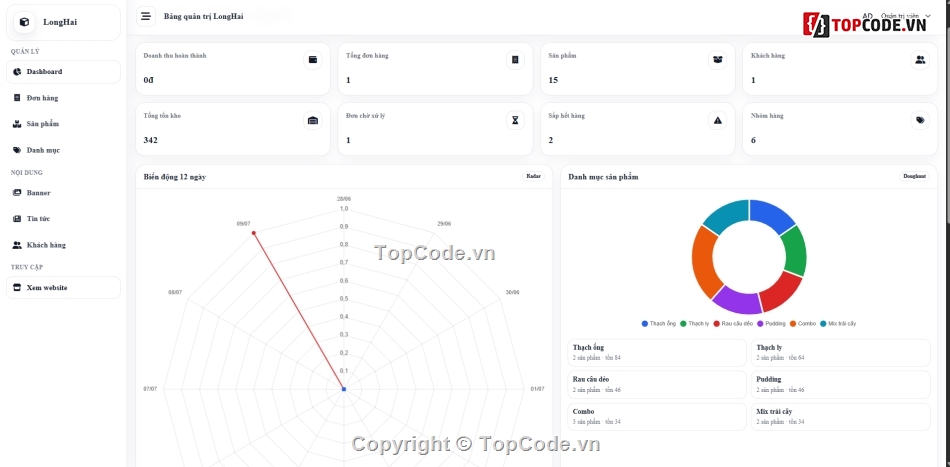
Task: Click the warning triangle icon on Sắp hết hàng card
Action: pos(717,121)
